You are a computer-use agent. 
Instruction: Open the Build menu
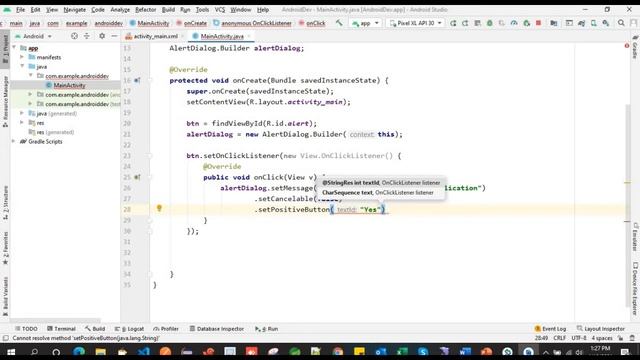pyautogui.click(x=168, y=9)
